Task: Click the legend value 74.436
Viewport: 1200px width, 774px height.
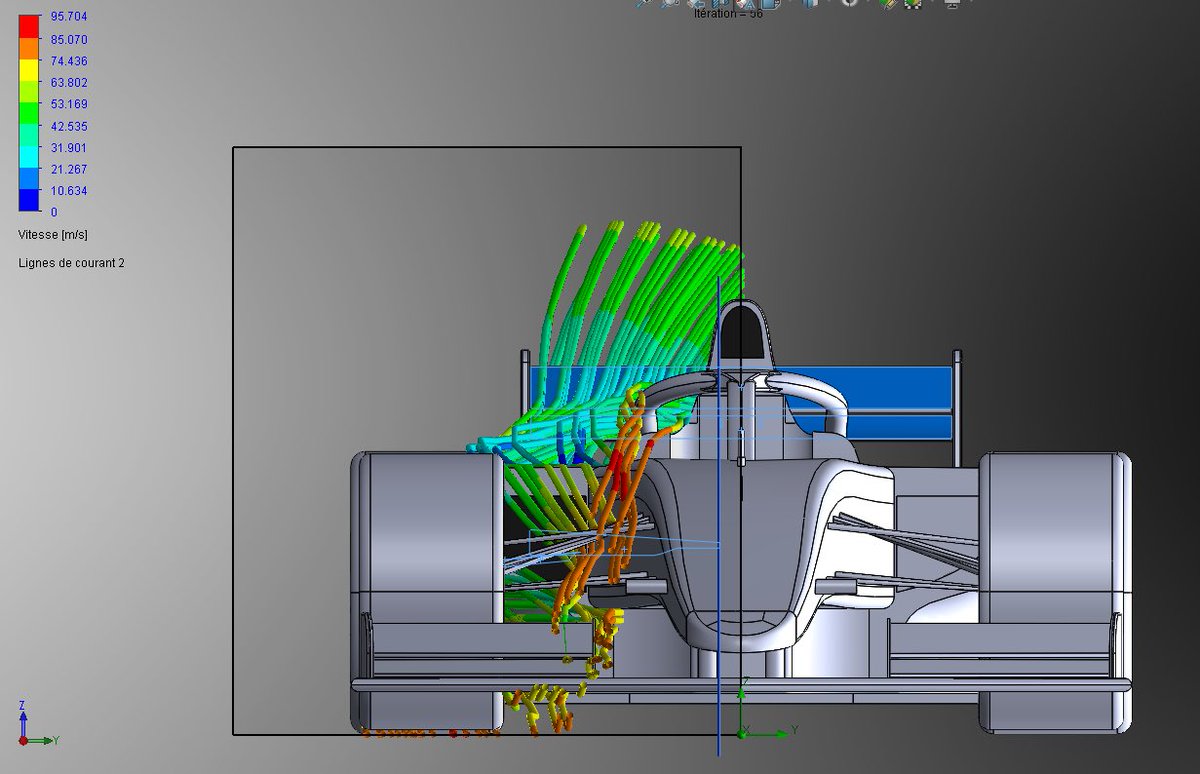Action: coord(69,62)
